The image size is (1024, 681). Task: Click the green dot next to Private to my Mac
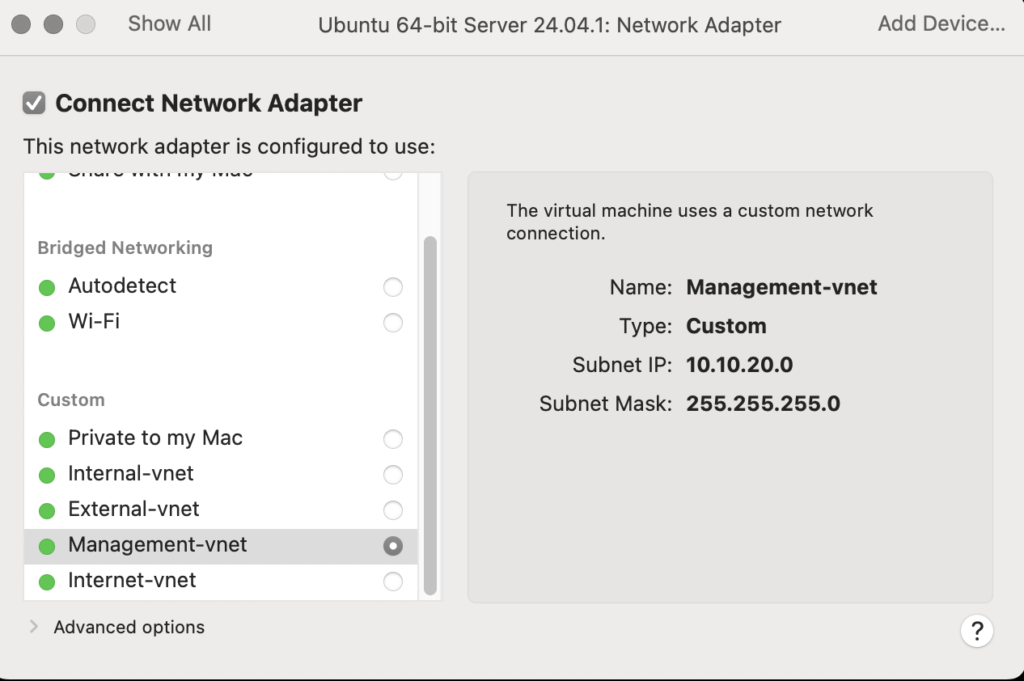click(47, 438)
